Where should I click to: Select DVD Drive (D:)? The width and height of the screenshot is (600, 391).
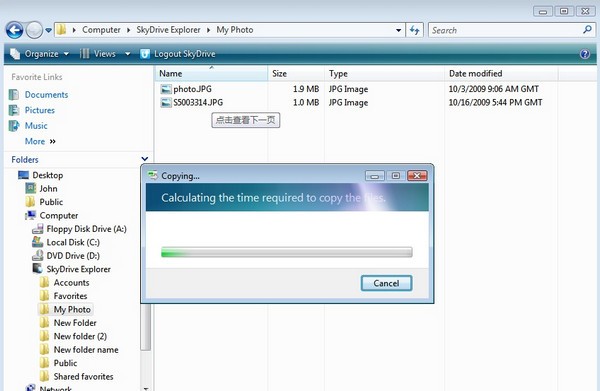coord(73,256)
